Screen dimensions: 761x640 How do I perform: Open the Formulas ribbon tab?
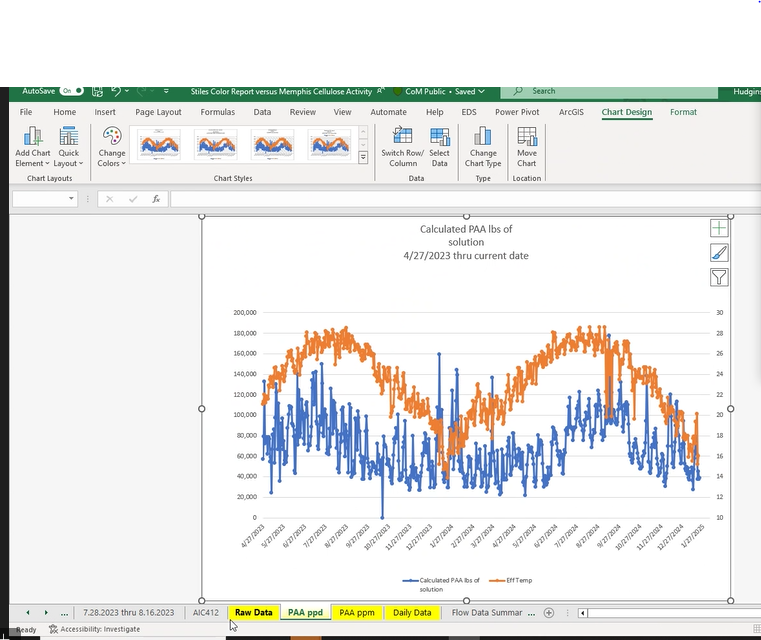pyautogui.click(x=217, y=112)
